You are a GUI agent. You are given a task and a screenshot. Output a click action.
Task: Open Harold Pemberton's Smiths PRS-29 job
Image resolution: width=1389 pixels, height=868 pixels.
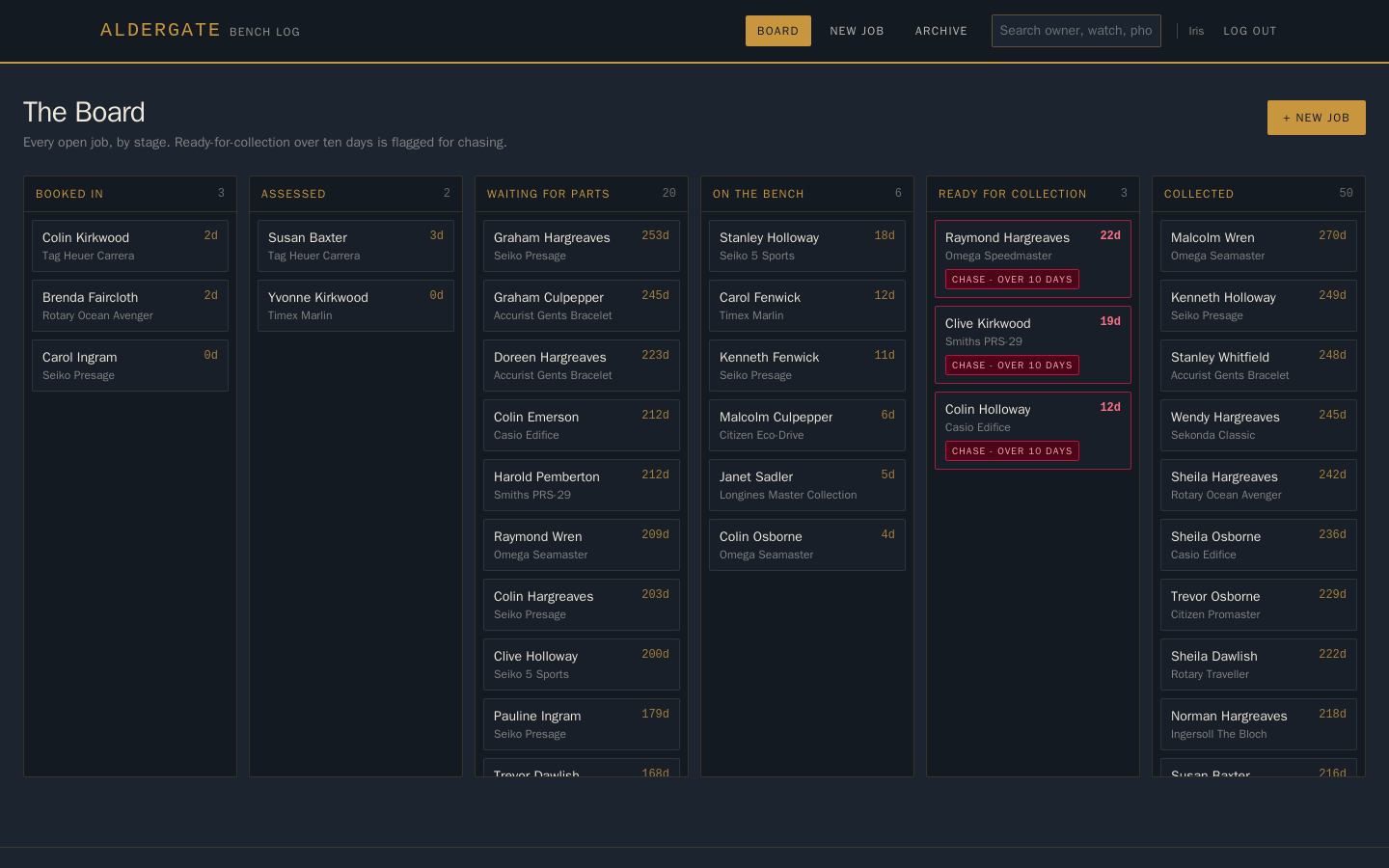[582, 485]
